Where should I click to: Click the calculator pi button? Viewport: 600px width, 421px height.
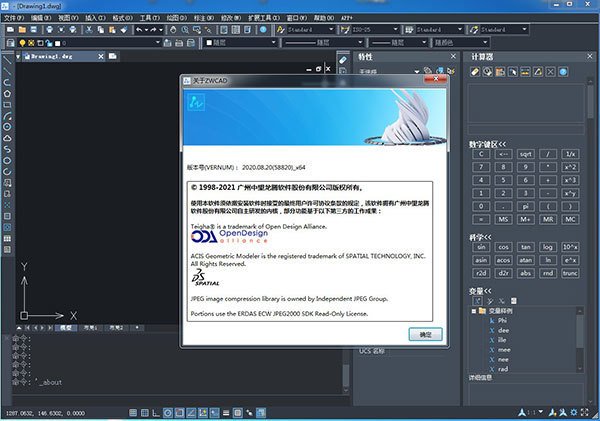tap(525, 206)
